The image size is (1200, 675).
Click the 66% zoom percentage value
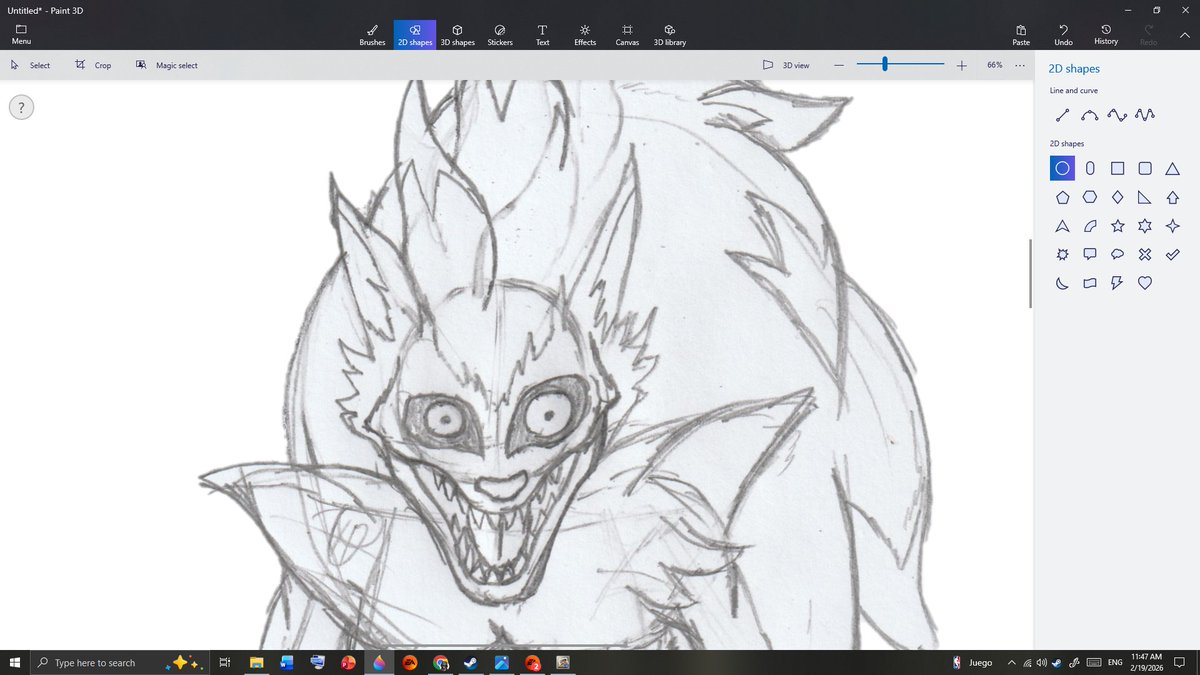coord(994,65)
